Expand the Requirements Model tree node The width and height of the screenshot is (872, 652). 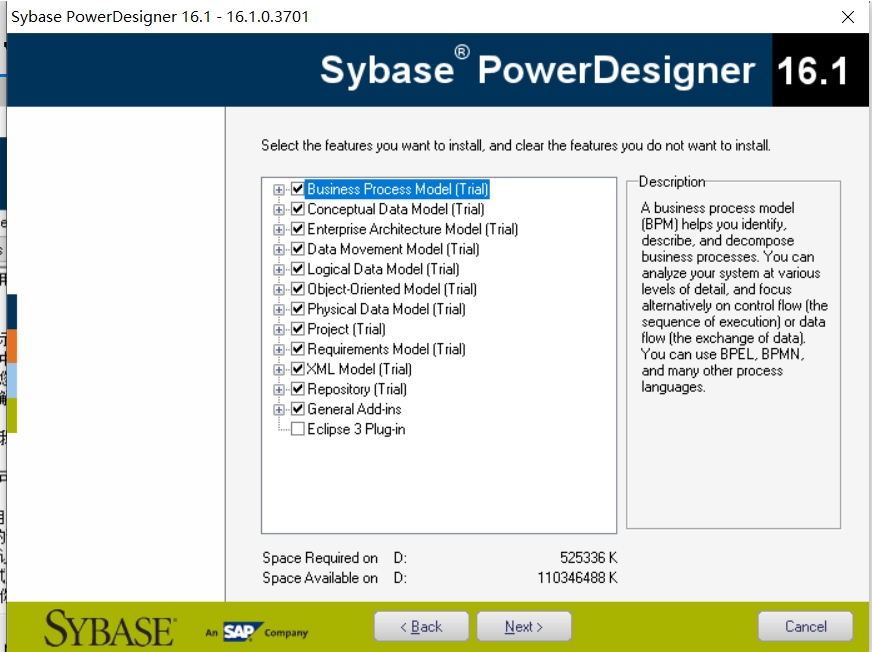tap(281, 348)
